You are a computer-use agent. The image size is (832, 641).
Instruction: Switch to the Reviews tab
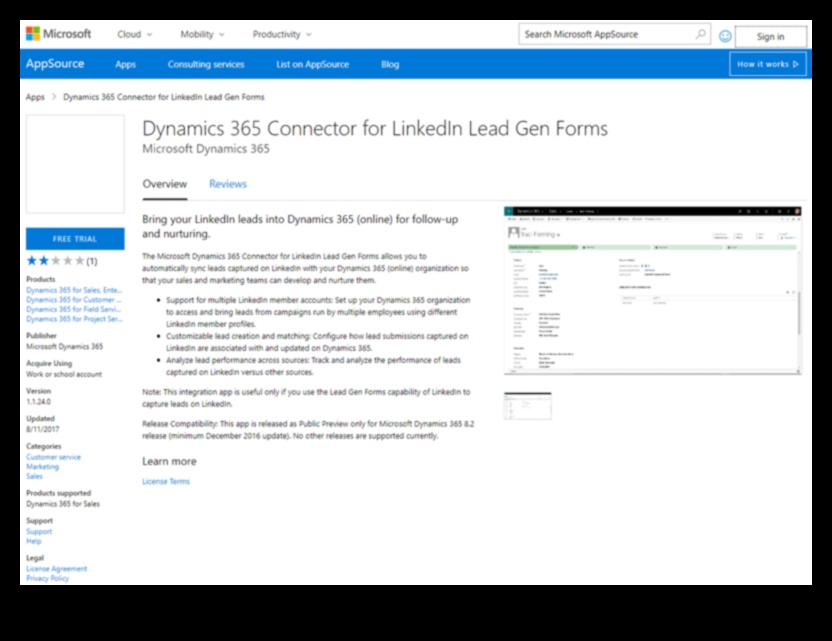click(227, 185)
